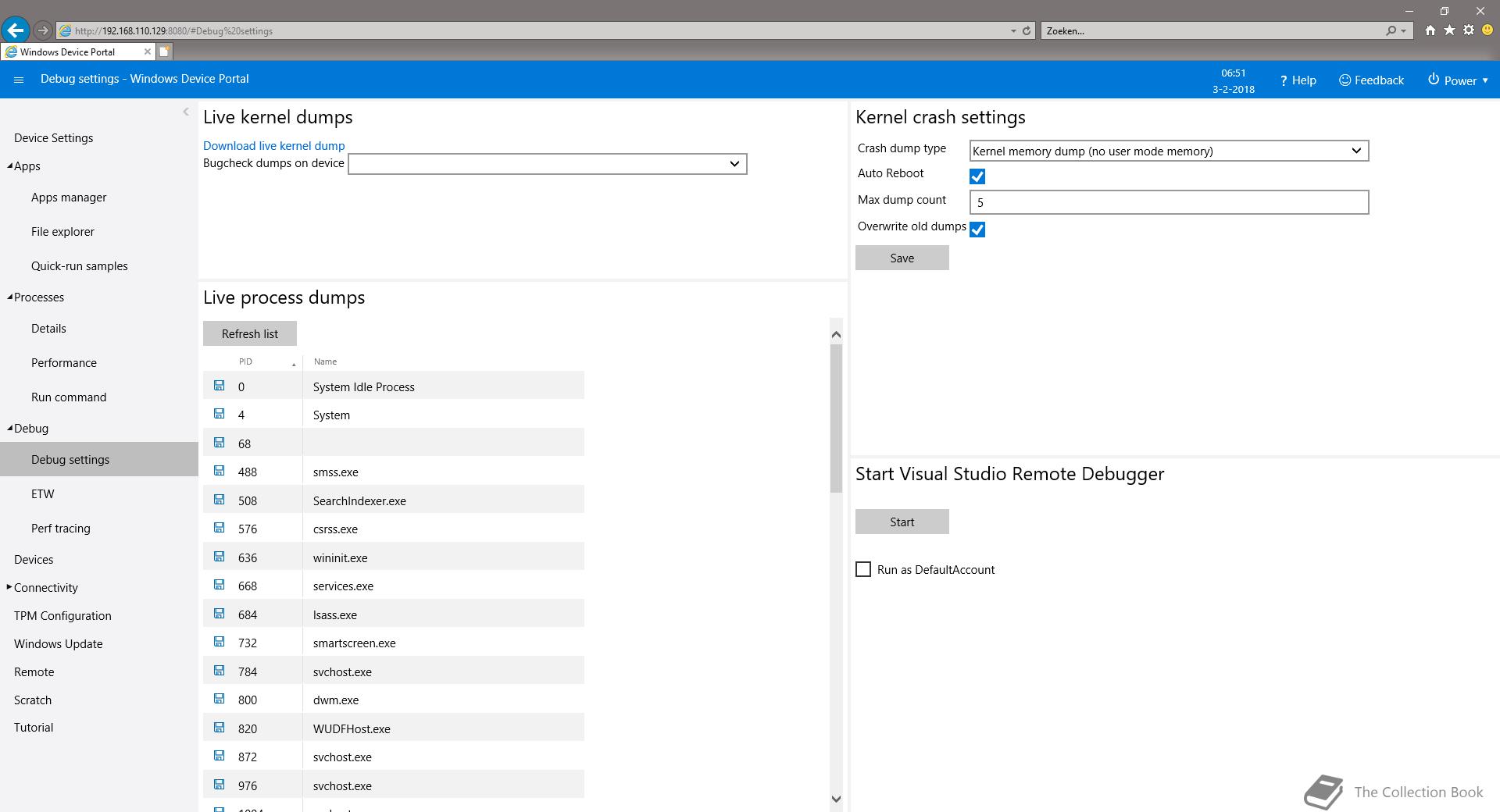
Task: Save dump icon for dwm.exe process
Action: click(219, 699)
